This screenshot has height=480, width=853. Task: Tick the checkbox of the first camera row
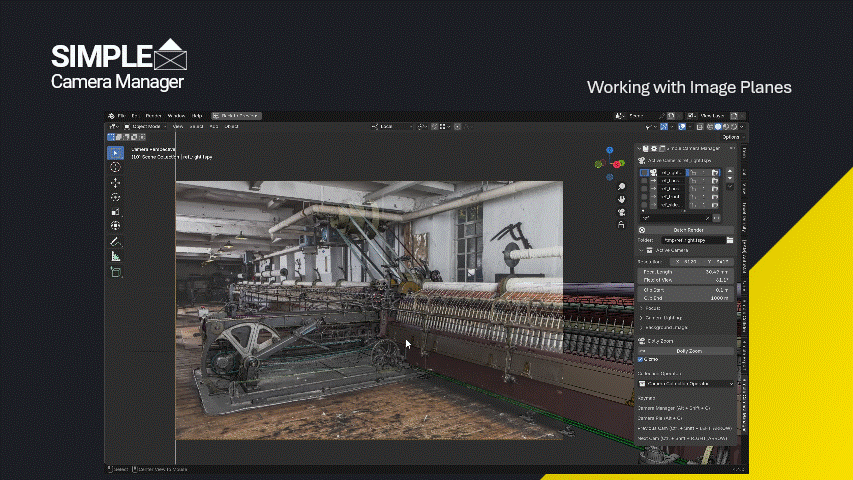coord(644,173)
